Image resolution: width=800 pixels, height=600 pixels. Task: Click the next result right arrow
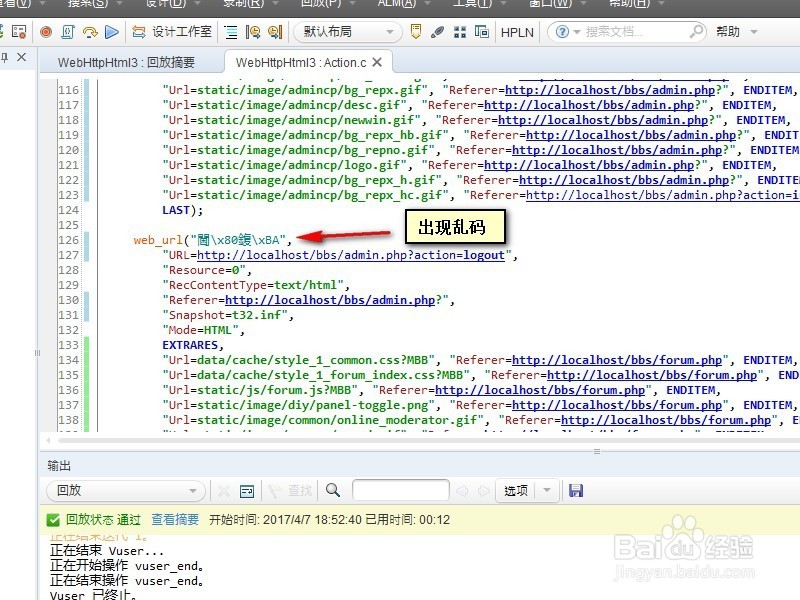[483, 491]
